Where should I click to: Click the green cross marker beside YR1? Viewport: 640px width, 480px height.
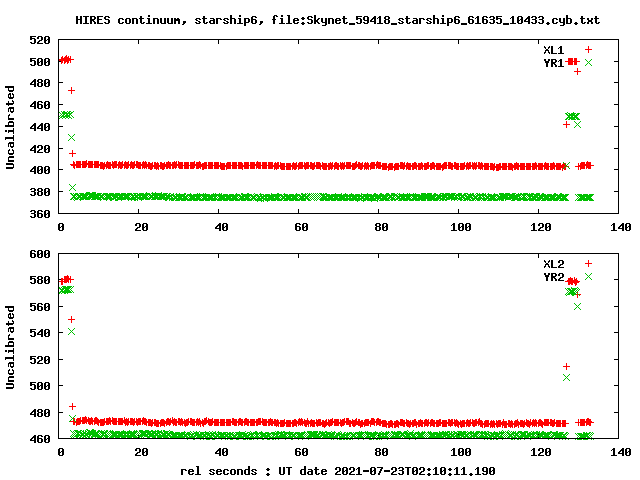588,62
